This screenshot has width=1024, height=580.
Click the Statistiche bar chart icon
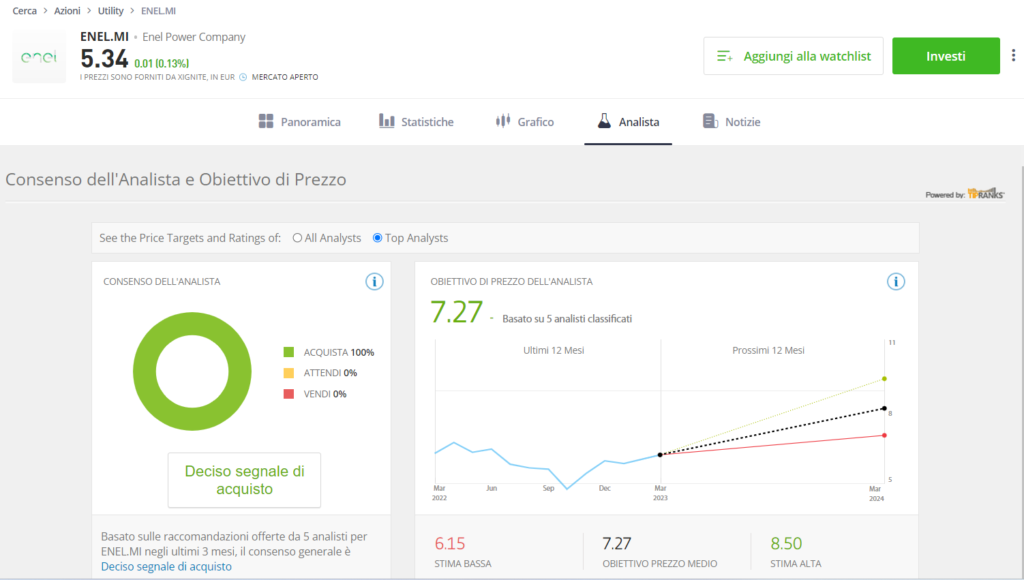tap(387, 121)
